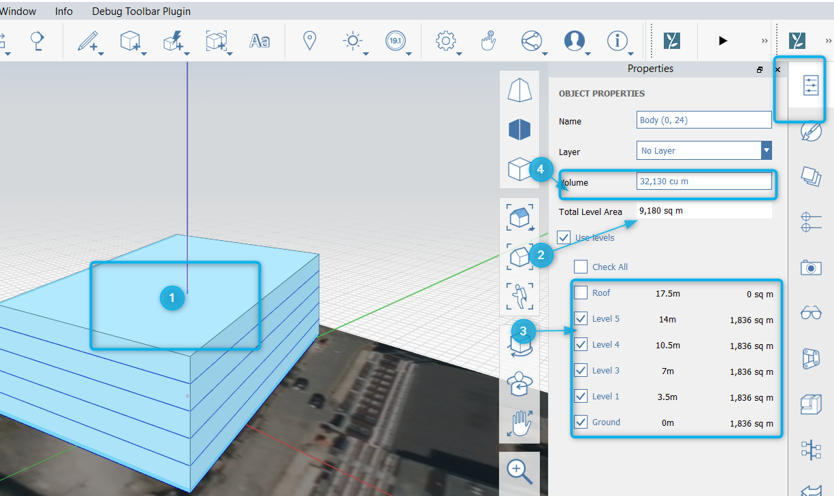Choose the Primitives cube tool
The height and width of the screenshot is (496, 834).
point(130,40)
